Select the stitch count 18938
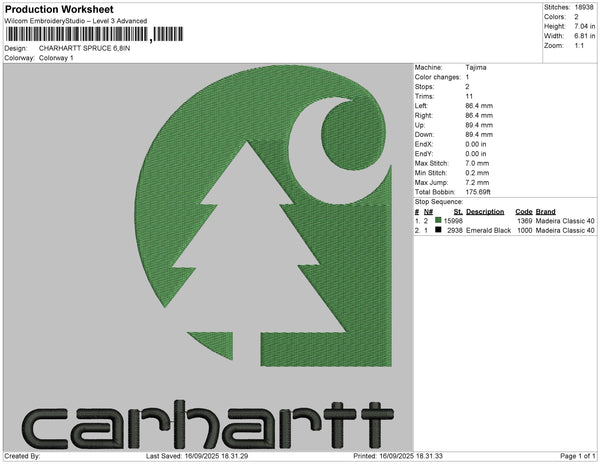This screenshot has width=600, height=464. click(584, 7)
